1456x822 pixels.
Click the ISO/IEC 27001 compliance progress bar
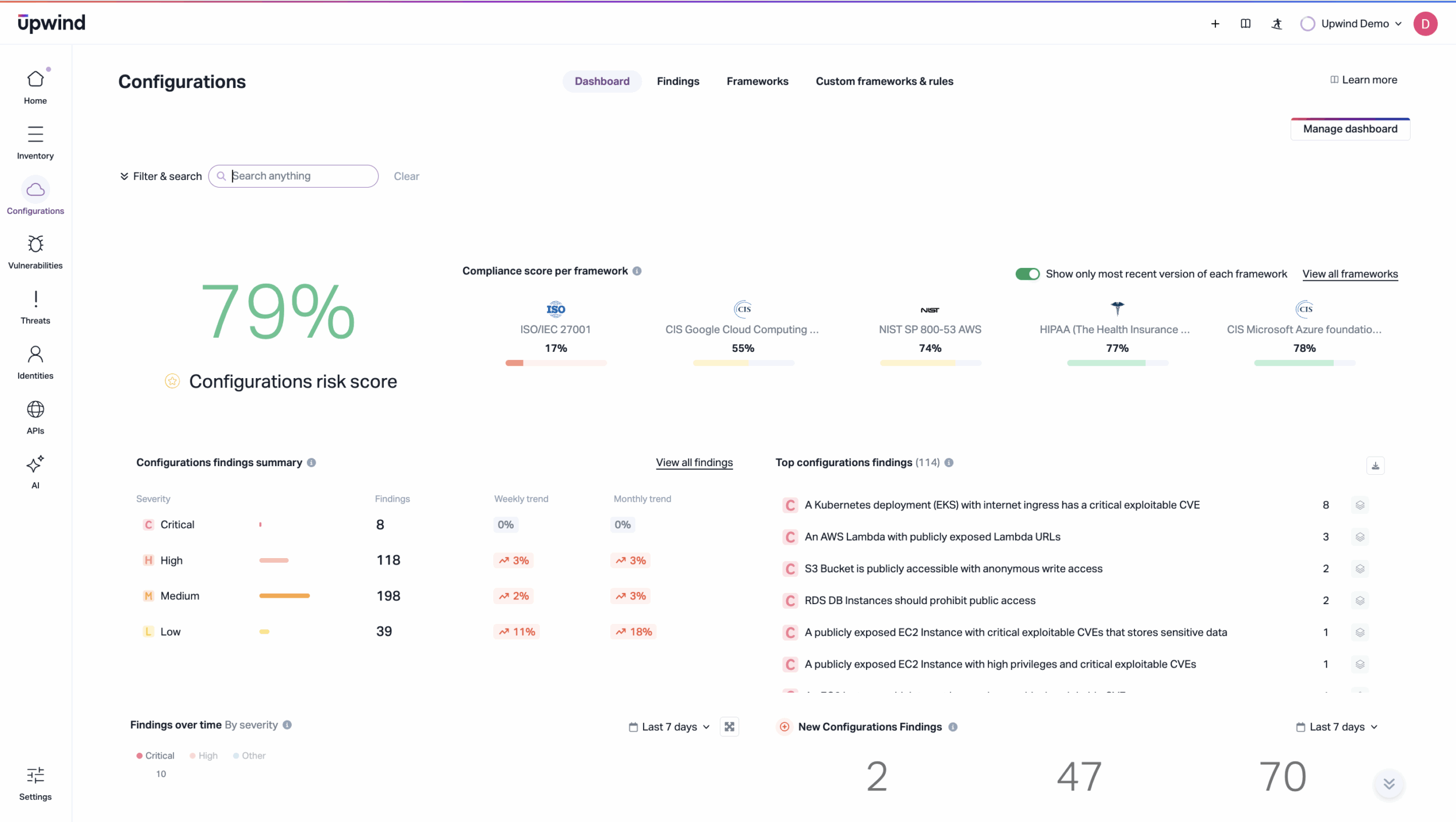coord(556,363)
